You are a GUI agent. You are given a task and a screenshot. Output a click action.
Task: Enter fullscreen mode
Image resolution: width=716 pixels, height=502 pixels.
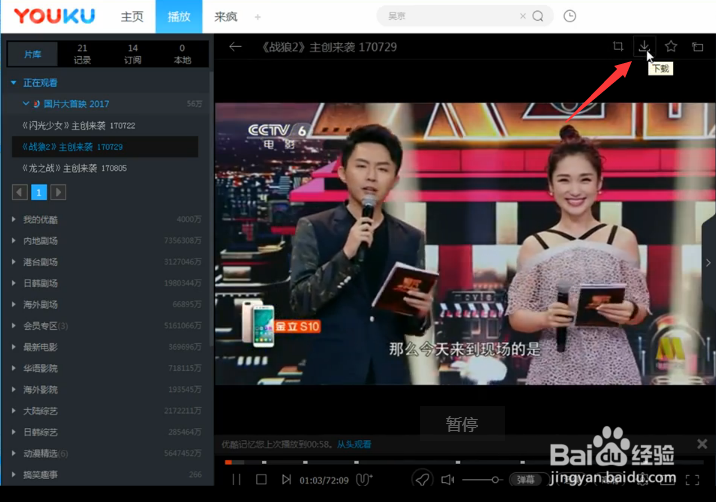[x=692, y=480]
